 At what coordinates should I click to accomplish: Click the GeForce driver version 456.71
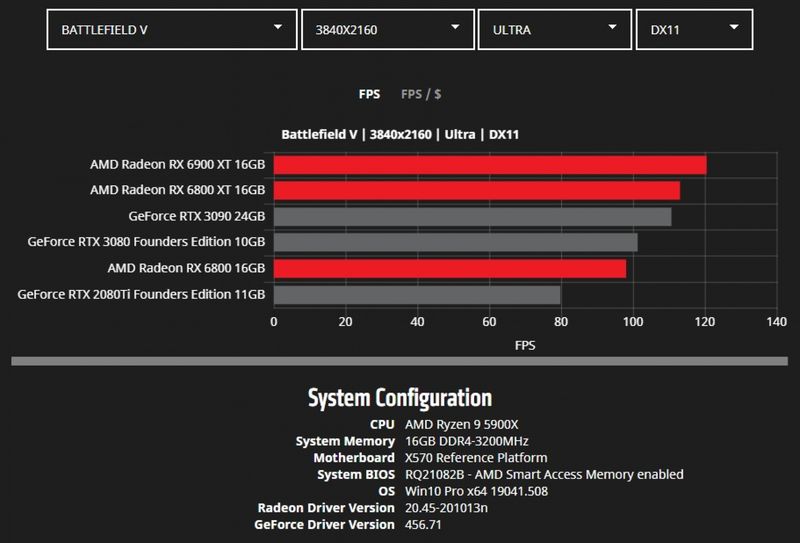(423, 525)
